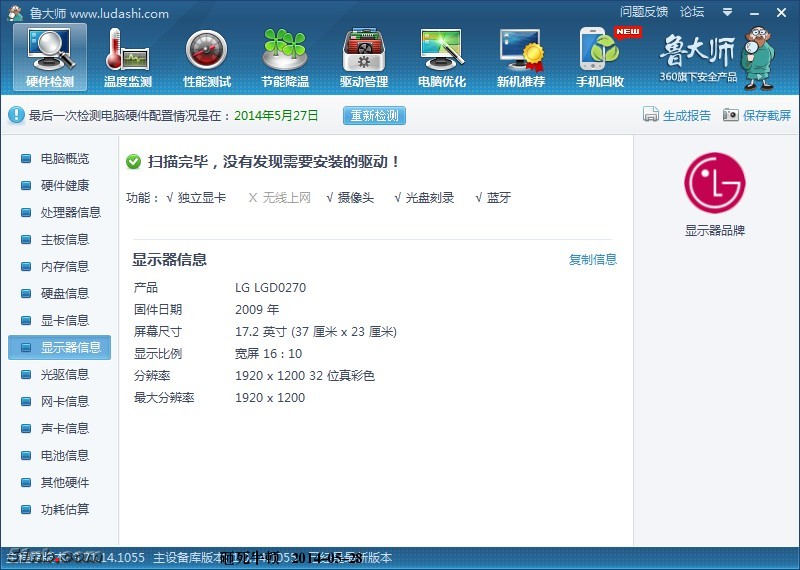800x570 pixels.
Task: Click 生成报告 to generate report
Action: pyautogui.click(x=677, y=115)
